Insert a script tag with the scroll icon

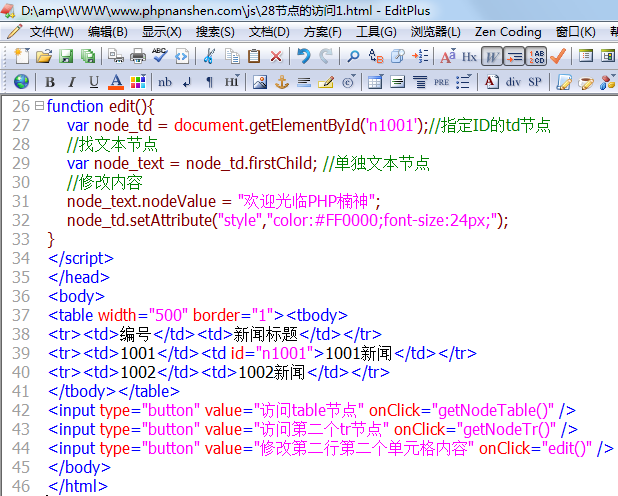coord(564,82)
